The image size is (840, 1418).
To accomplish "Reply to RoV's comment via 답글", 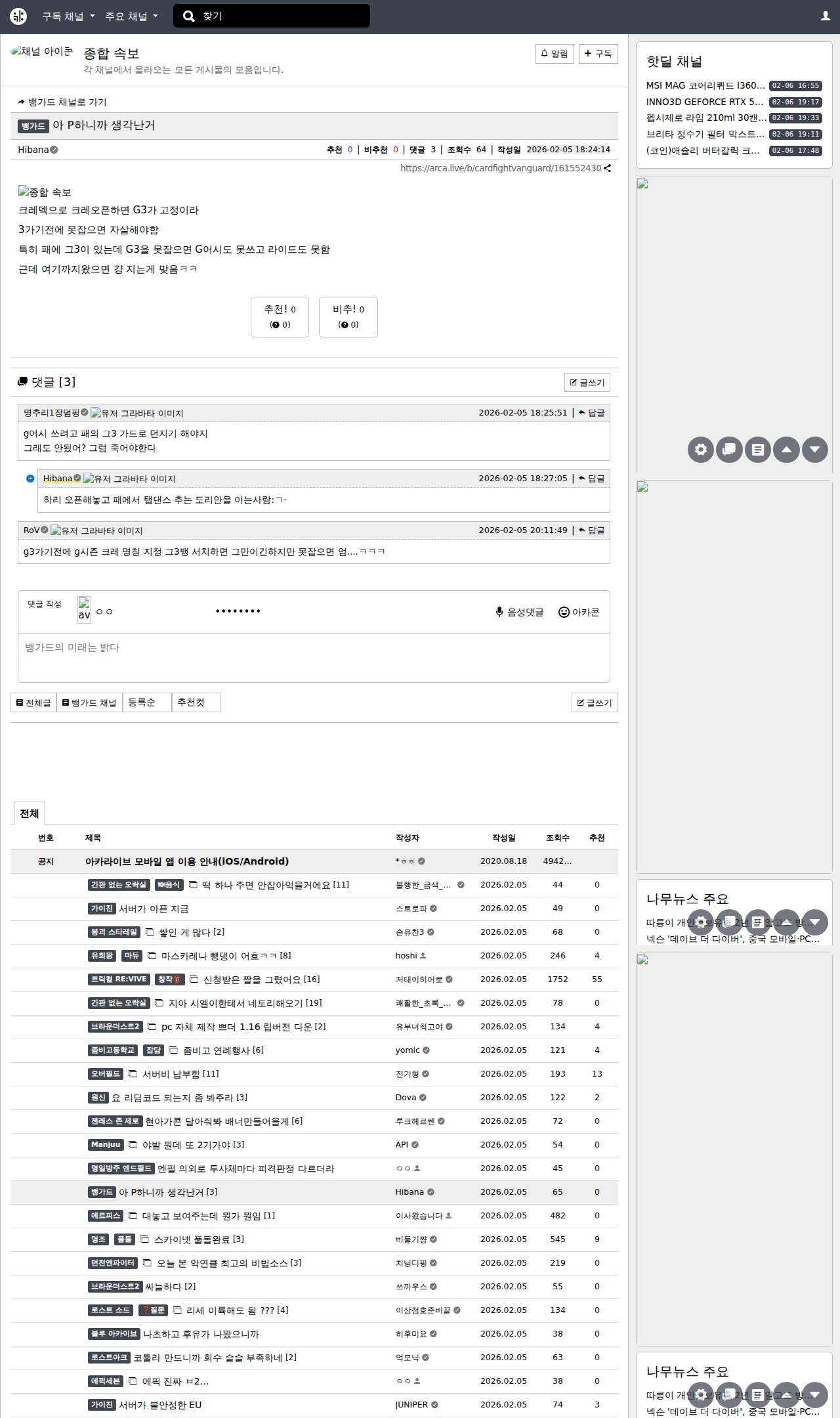I will pyautogui.click(x=592, y=530).
